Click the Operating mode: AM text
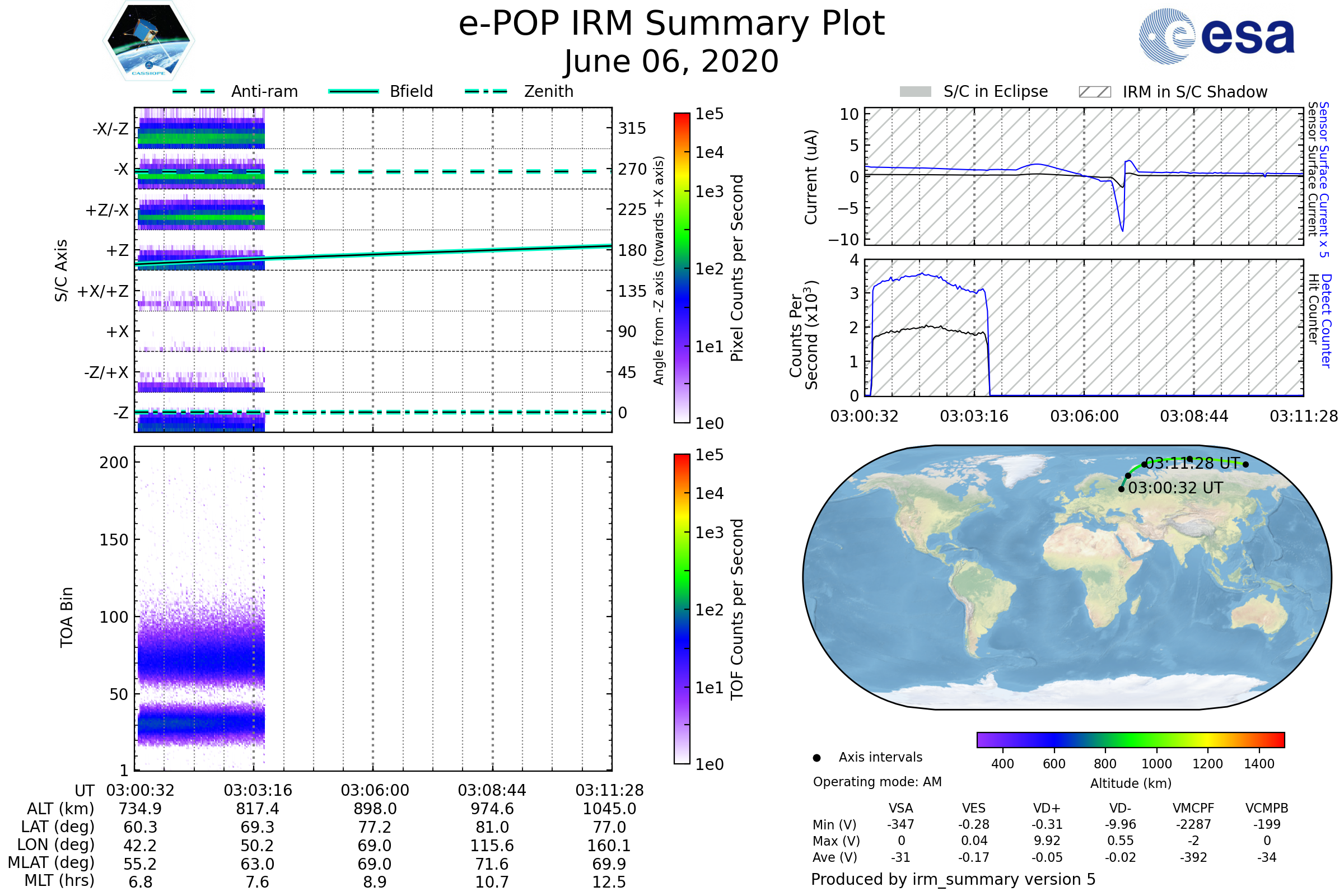 [877, 782]
